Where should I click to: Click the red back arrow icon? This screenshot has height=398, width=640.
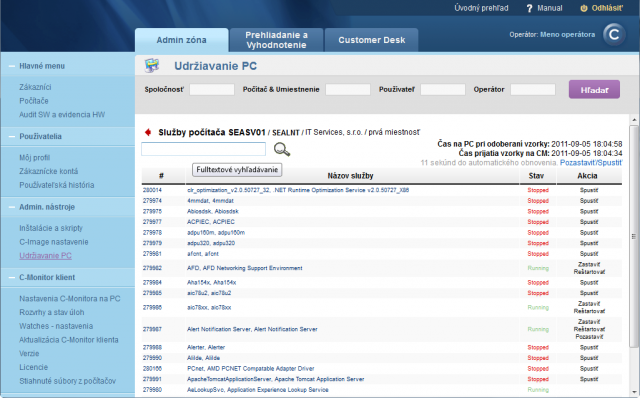[x=148, y=132]
